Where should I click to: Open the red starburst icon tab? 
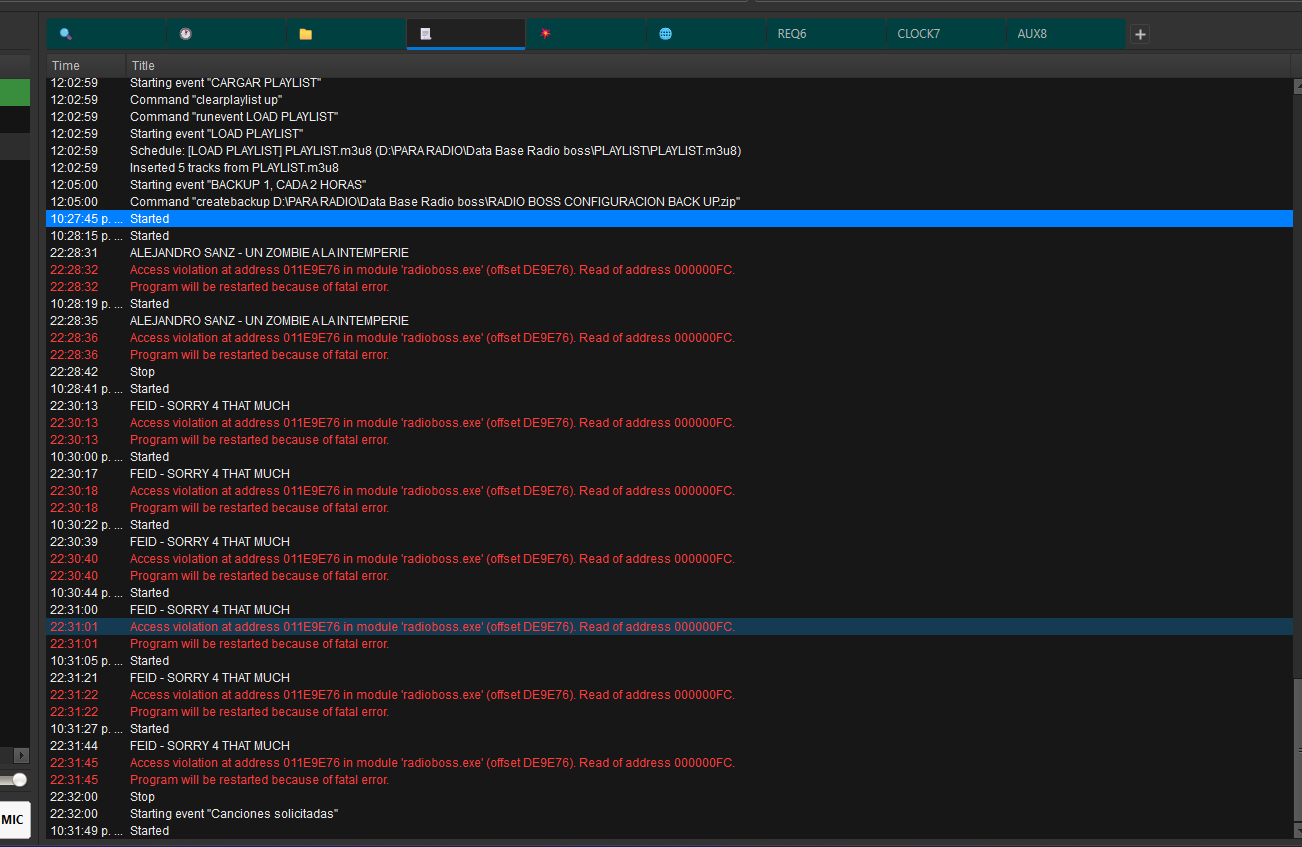[586, 34]
